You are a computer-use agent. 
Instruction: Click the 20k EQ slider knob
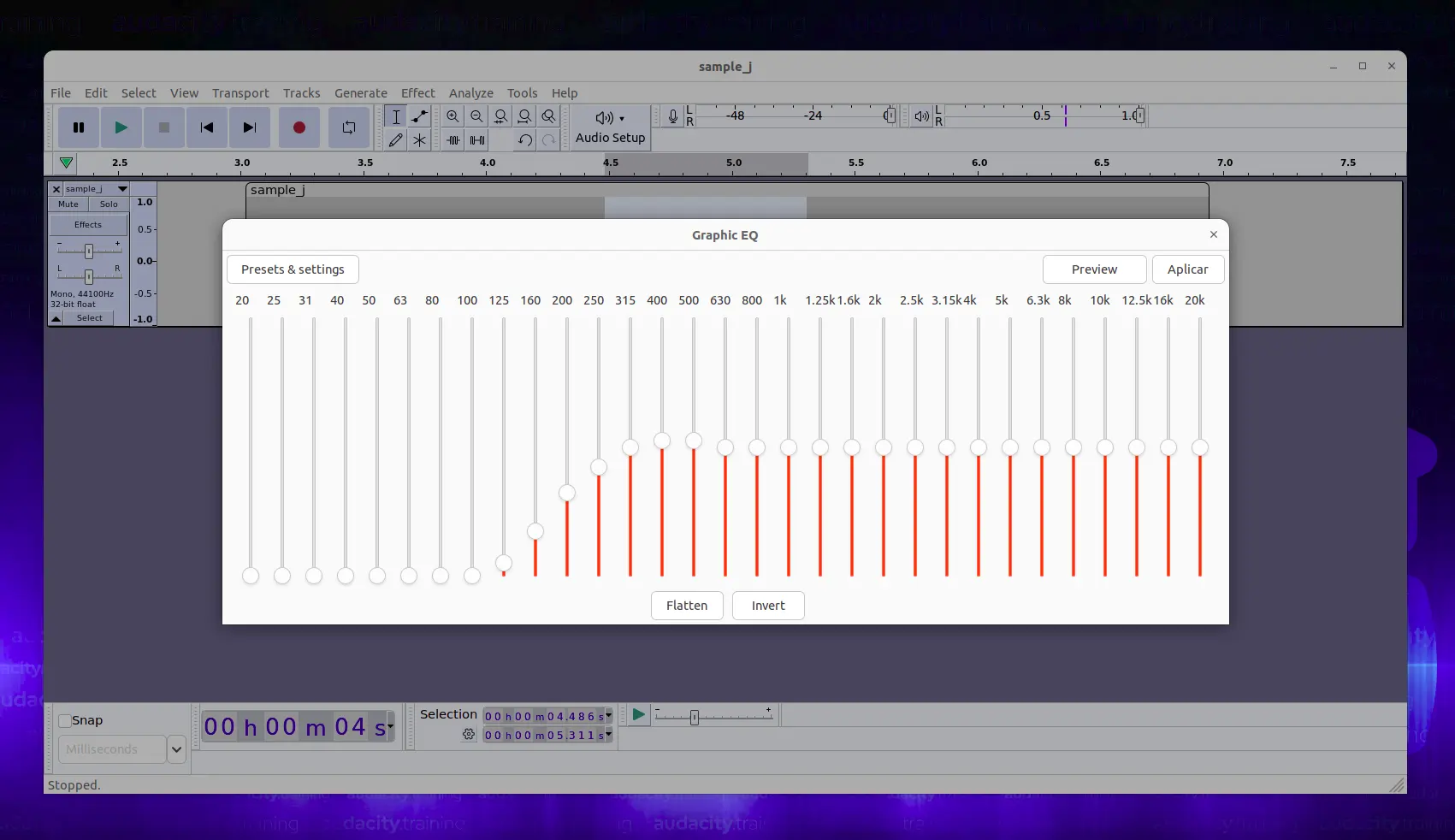[x=1200, y=447]
